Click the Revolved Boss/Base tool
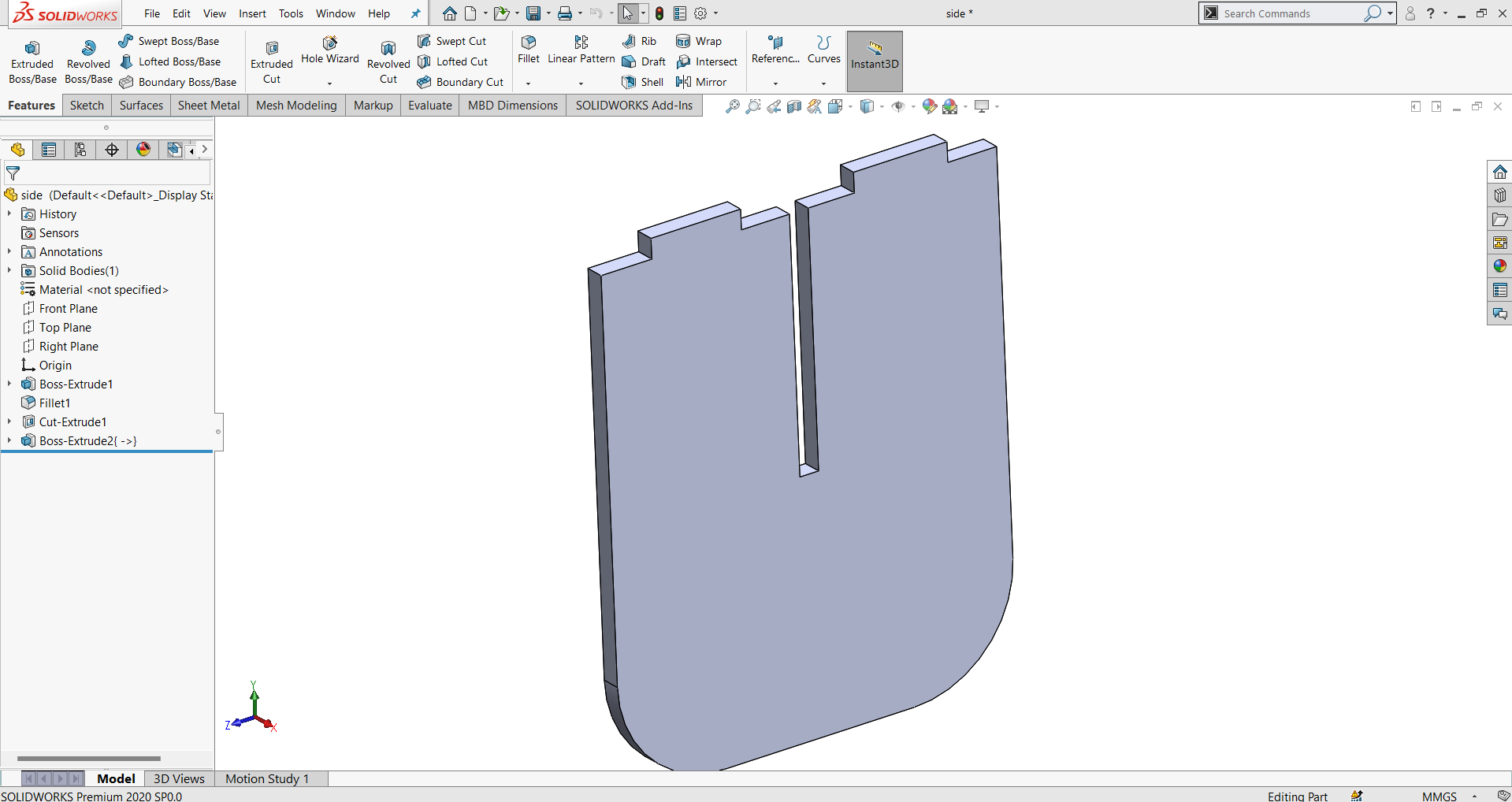Screen dimensions: 1512x802 tap(88, 62)
